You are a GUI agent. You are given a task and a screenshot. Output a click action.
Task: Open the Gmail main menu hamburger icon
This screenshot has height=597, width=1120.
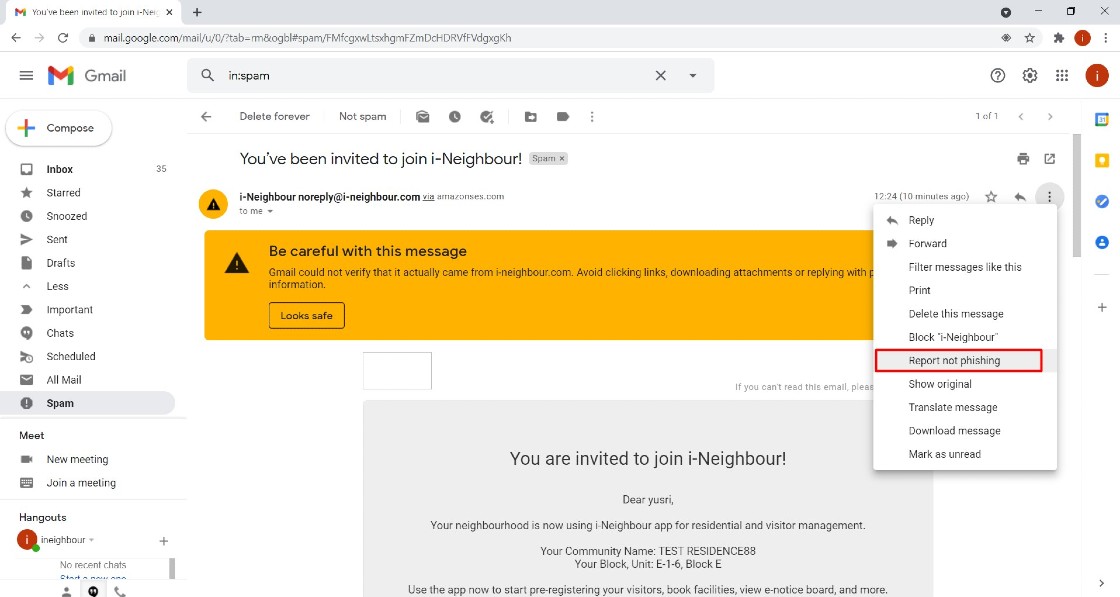point(26,76)
